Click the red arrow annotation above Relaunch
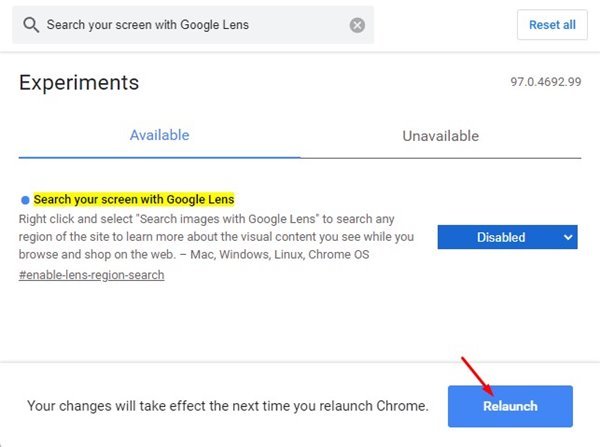This screenshot has width=600, height=447. tap(477, 376)
